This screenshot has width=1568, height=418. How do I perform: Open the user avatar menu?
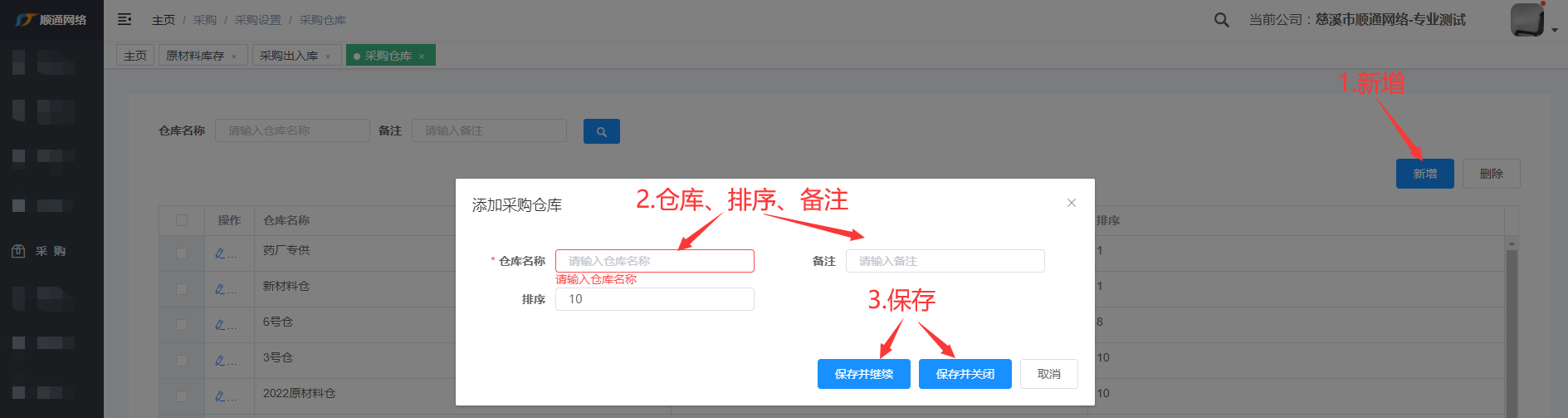(x=1526, y=20)
